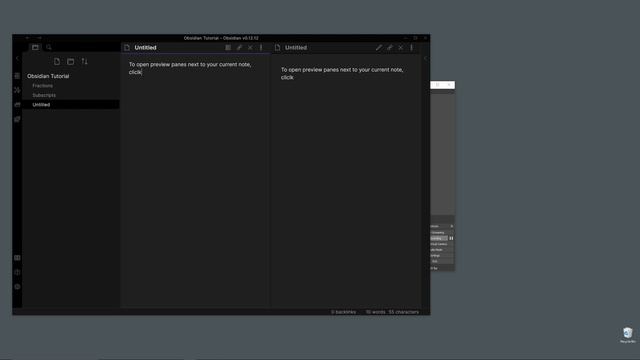Click the link icon in right Untitled pane

tap(390, 47)
